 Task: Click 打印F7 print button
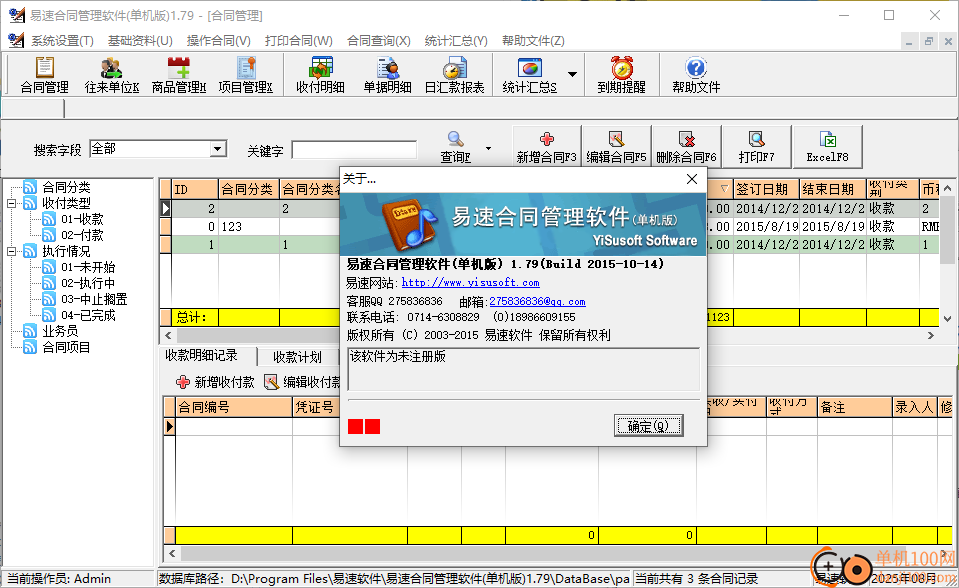tap(757, 147)
